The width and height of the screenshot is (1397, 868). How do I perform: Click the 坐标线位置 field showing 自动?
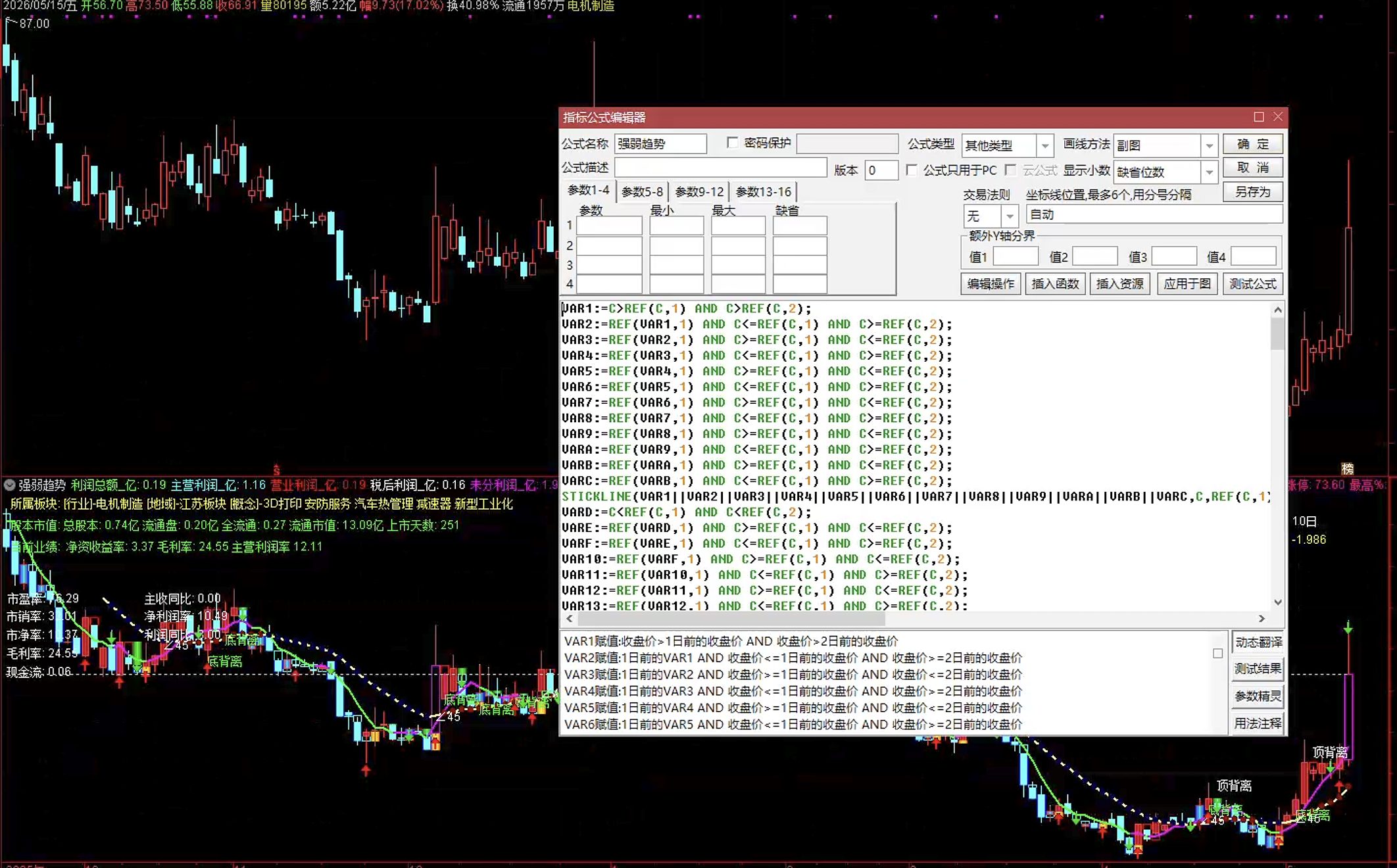(1154, 215)
